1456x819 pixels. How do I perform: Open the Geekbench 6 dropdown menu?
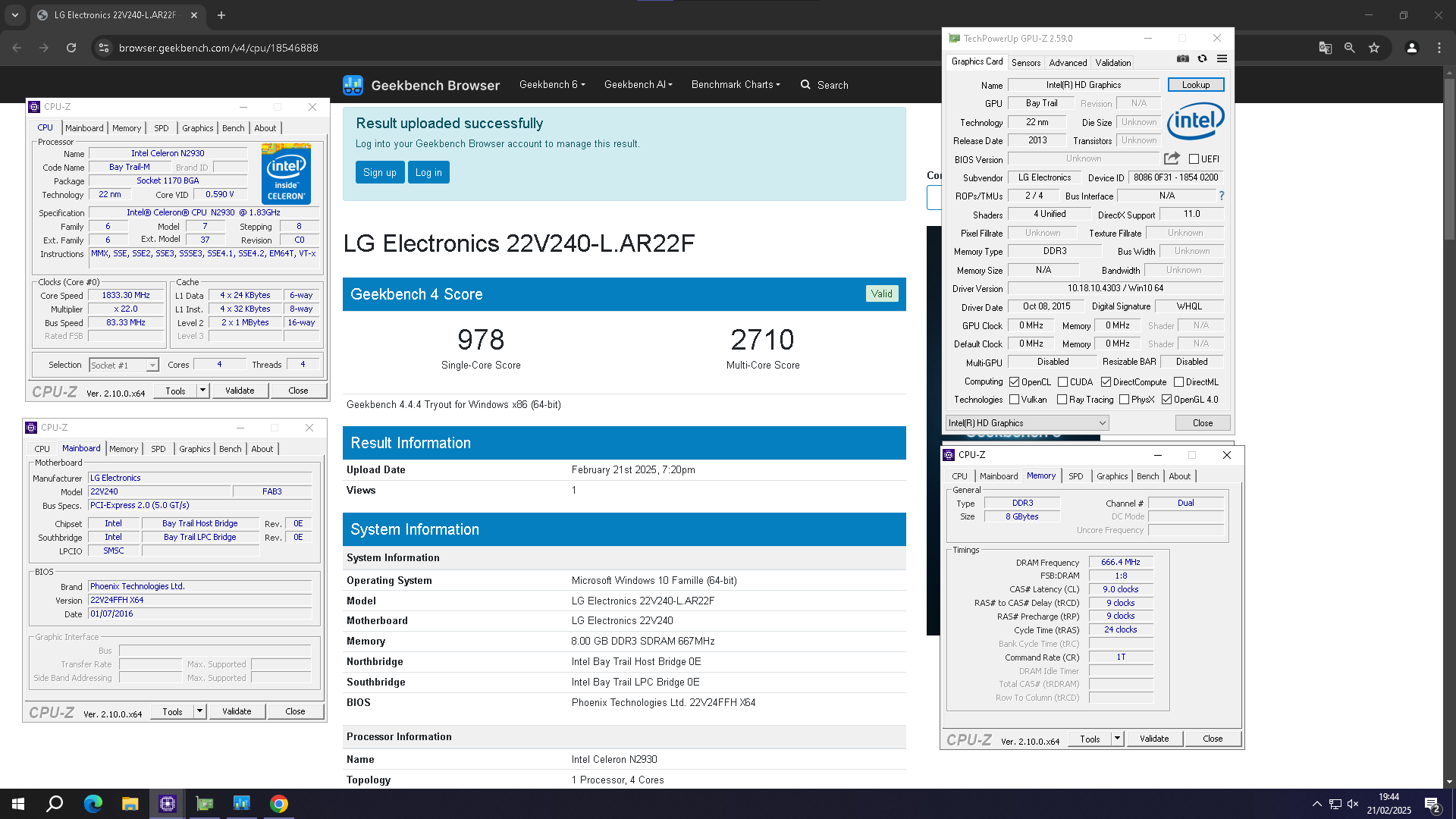point(552,85)
